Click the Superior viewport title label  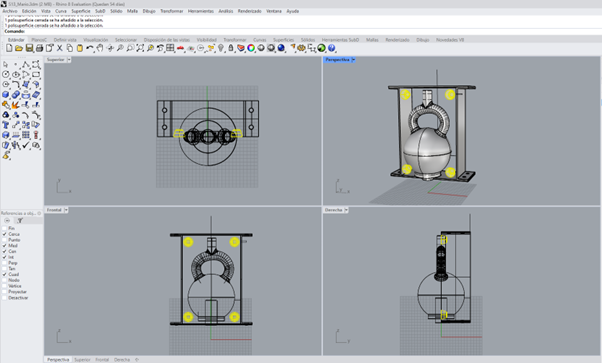pyautogui.click(x=56, y=60)
